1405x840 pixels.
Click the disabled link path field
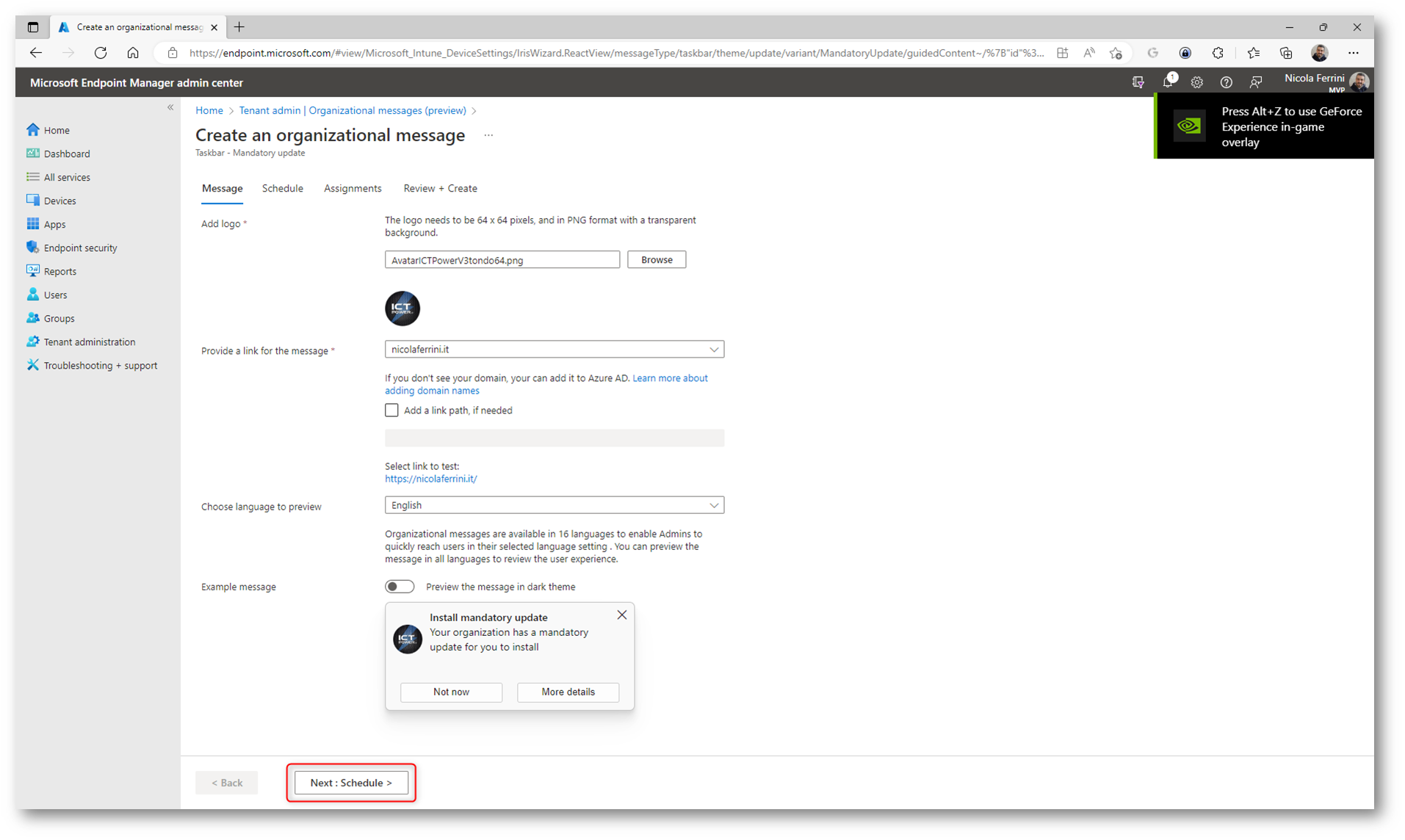coord(555,438)
